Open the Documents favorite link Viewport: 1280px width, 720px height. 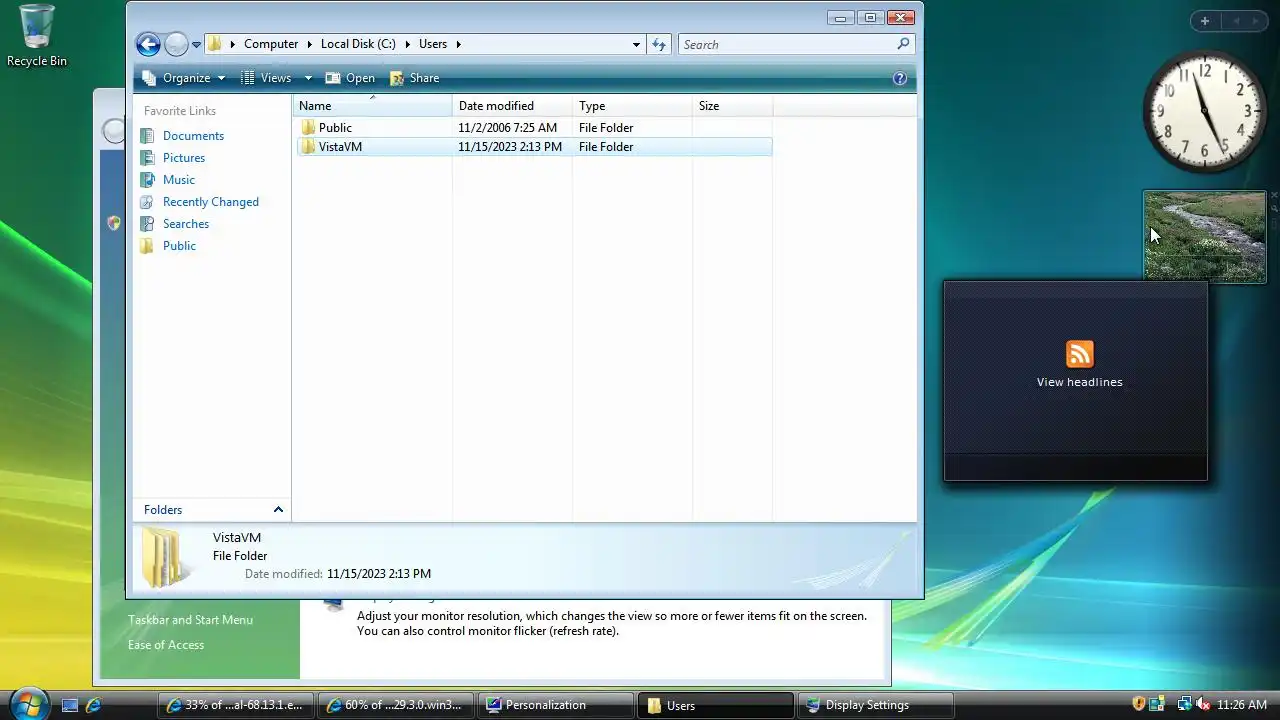pos(193,136)
